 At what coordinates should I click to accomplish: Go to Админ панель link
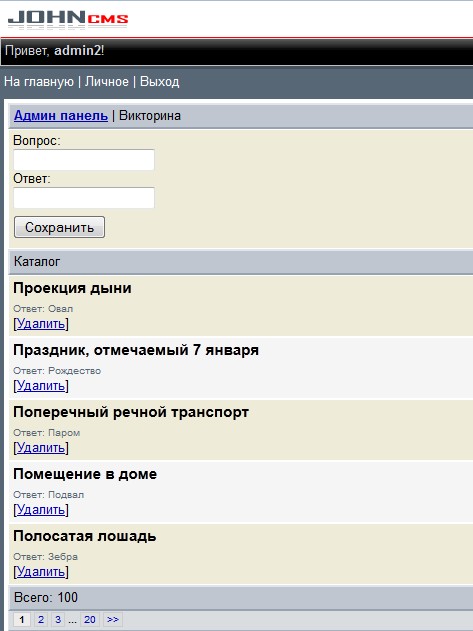click(61, 116)
